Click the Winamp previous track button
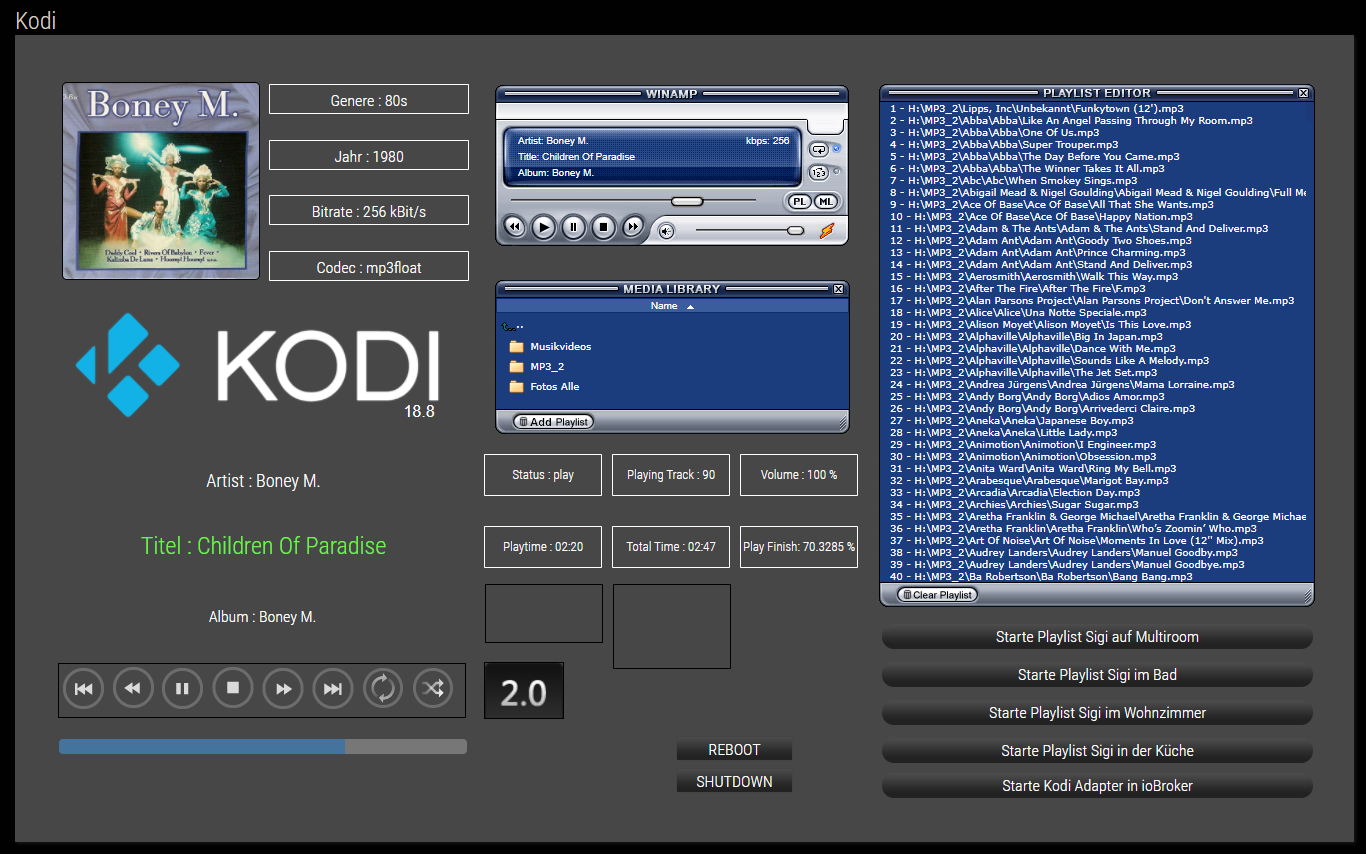 click(x=514, y=228)
